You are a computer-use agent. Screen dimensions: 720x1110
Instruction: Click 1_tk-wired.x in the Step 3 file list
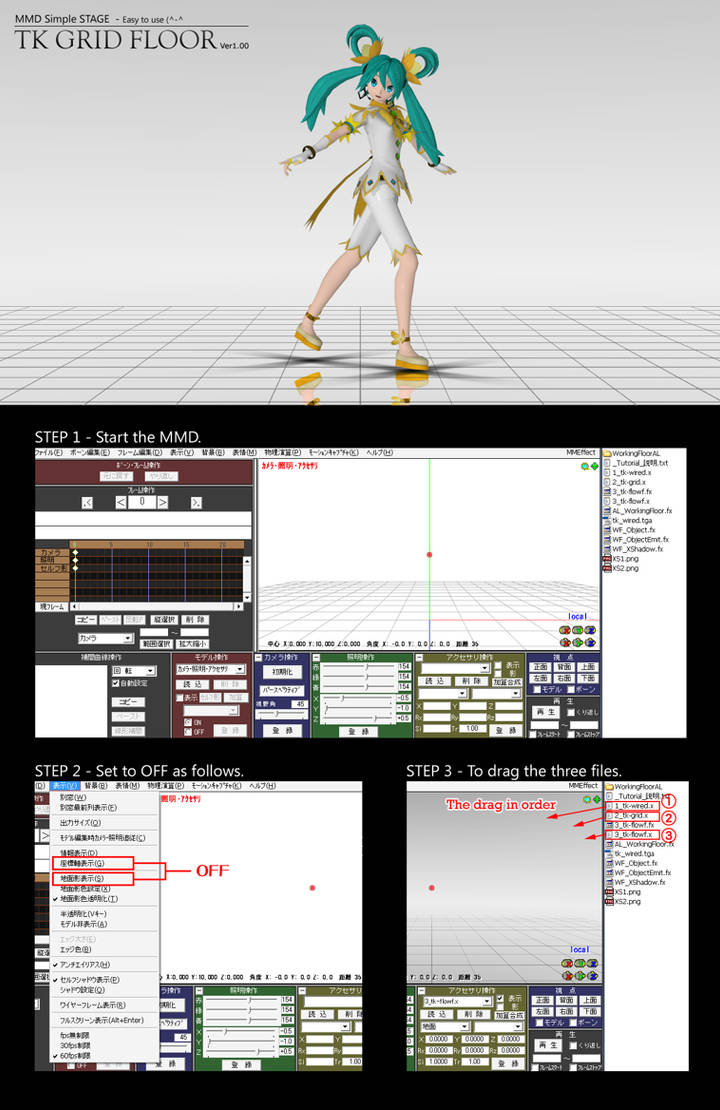634,806
